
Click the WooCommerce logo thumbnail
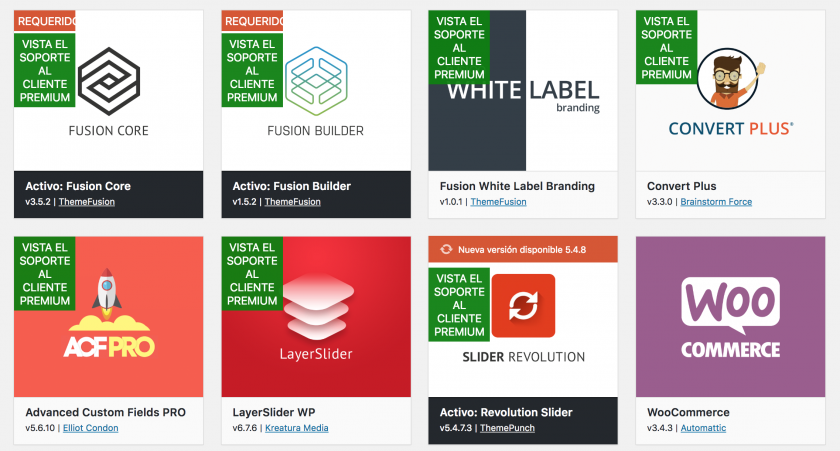(730, 317)
